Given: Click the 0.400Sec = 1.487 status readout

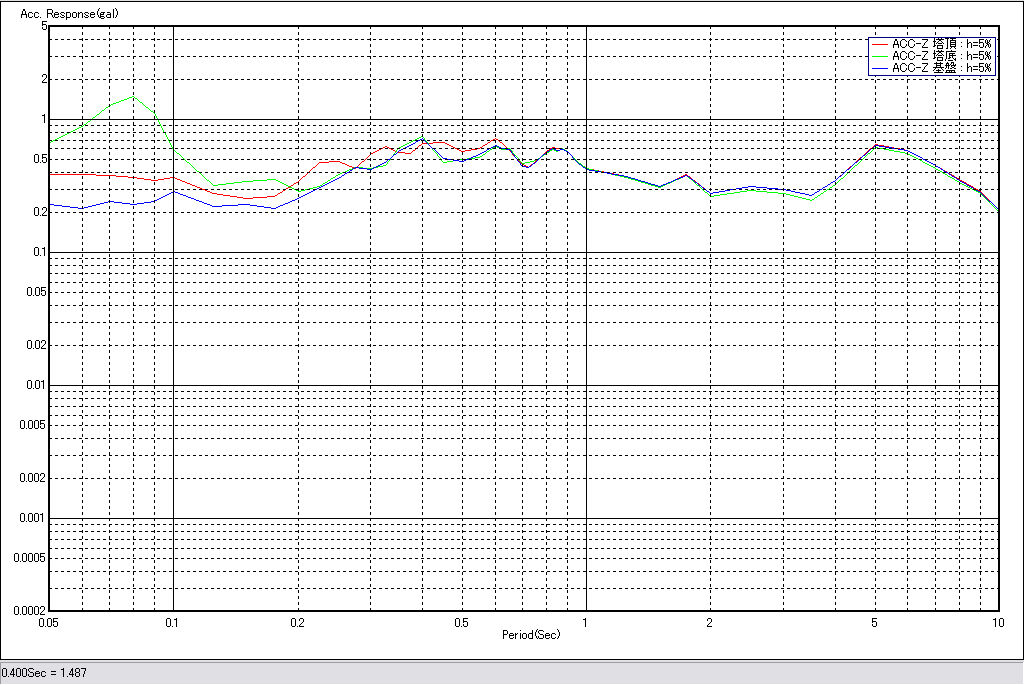Looking at the screenshot, I should 45,673.
